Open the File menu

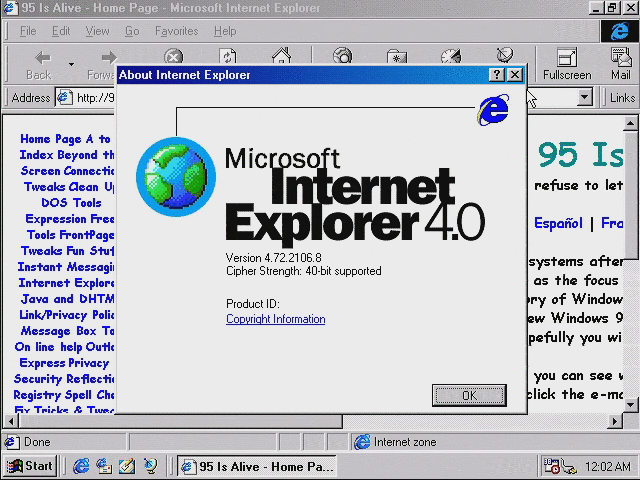coord(28,31)
